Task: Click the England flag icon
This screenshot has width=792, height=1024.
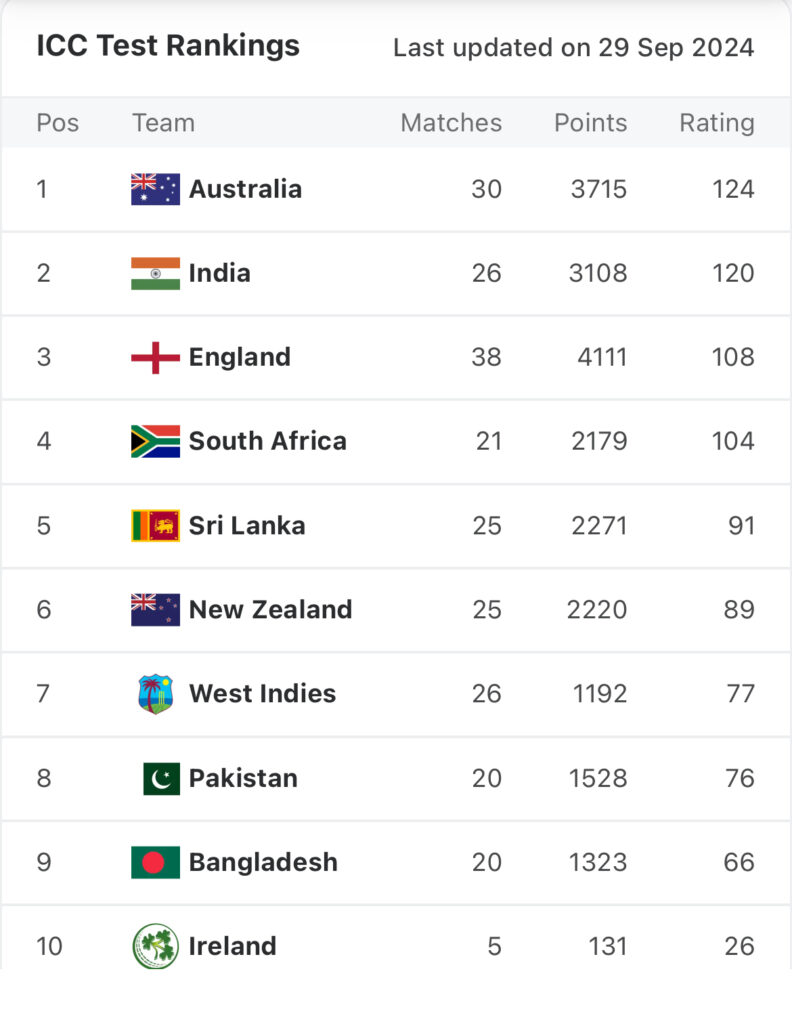Action: point(155,357)
